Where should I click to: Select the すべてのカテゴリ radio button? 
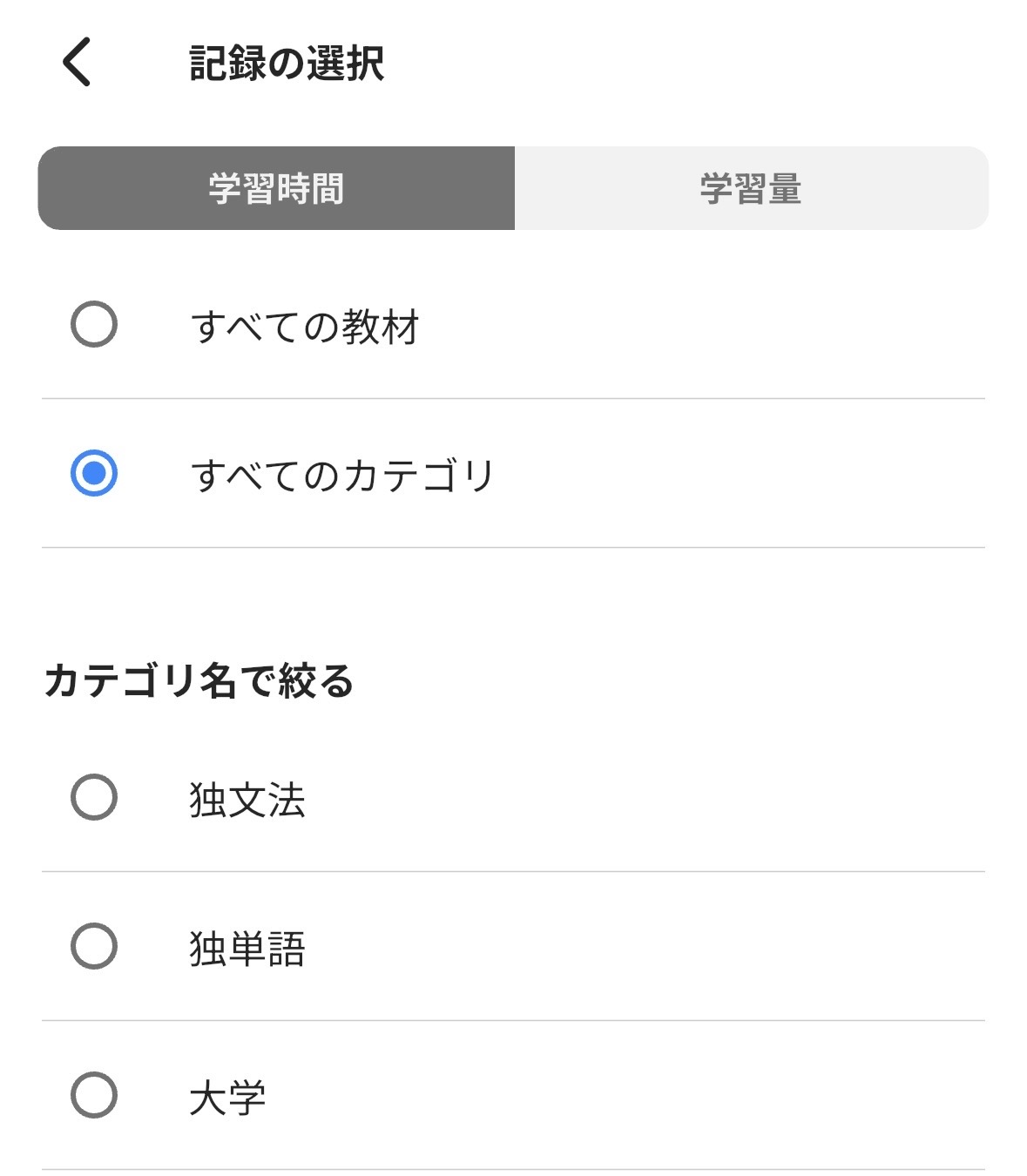pos(94,473)
